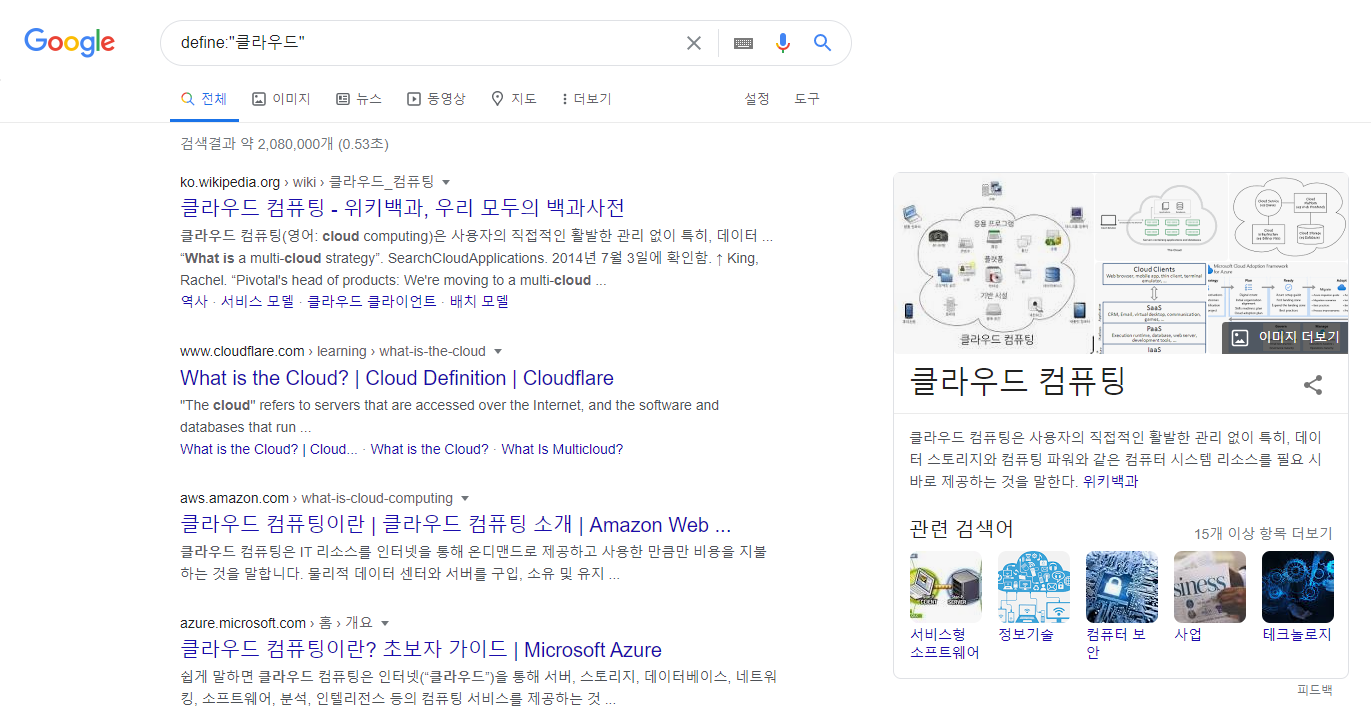Open the 배치 모델 sitelink
The height and width of the screenshot is (718, 1371).
click(x=479, y=301)
